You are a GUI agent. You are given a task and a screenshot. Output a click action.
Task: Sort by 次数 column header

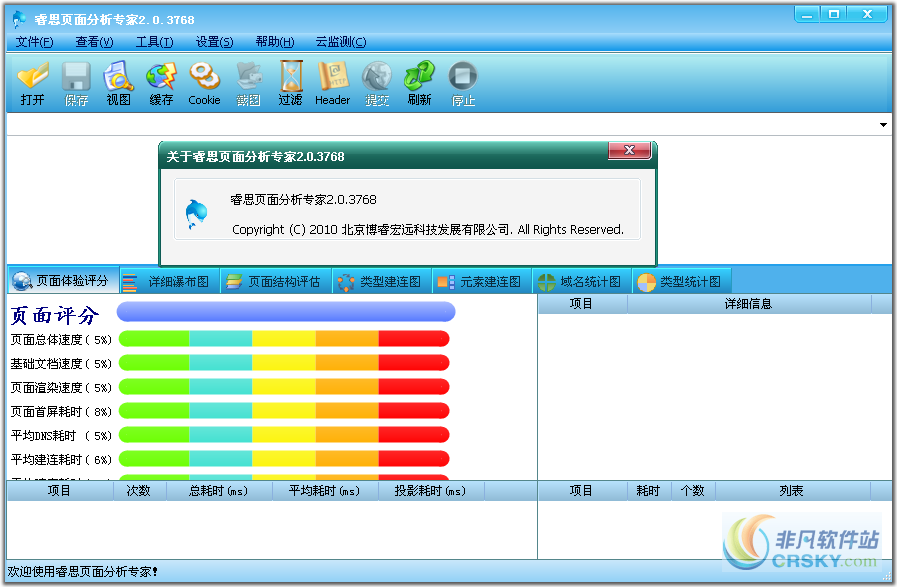pyautogui.click(x=139, y=491)
